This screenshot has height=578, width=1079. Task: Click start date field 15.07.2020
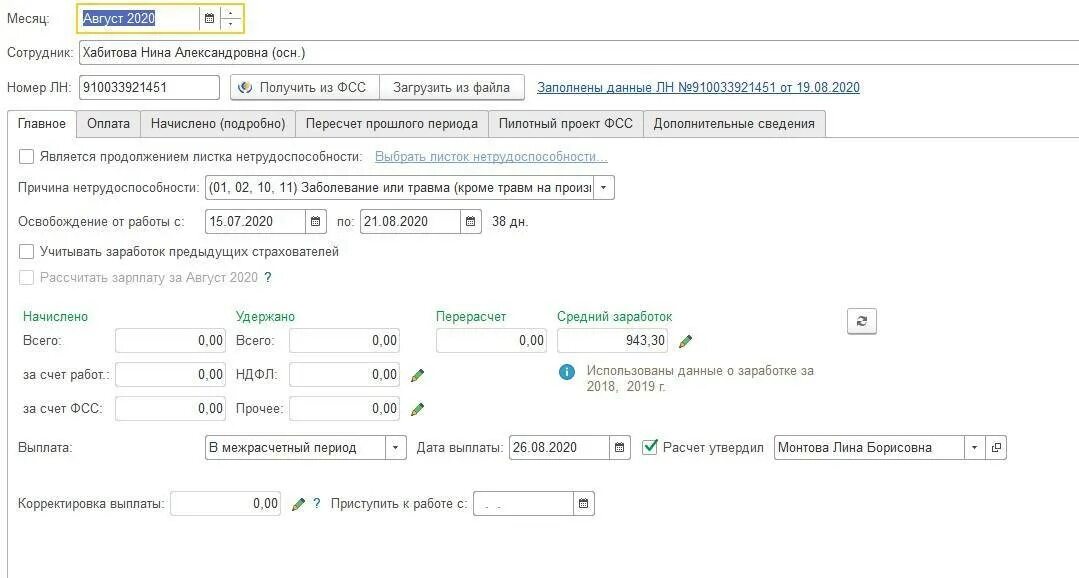pos(255,222)
